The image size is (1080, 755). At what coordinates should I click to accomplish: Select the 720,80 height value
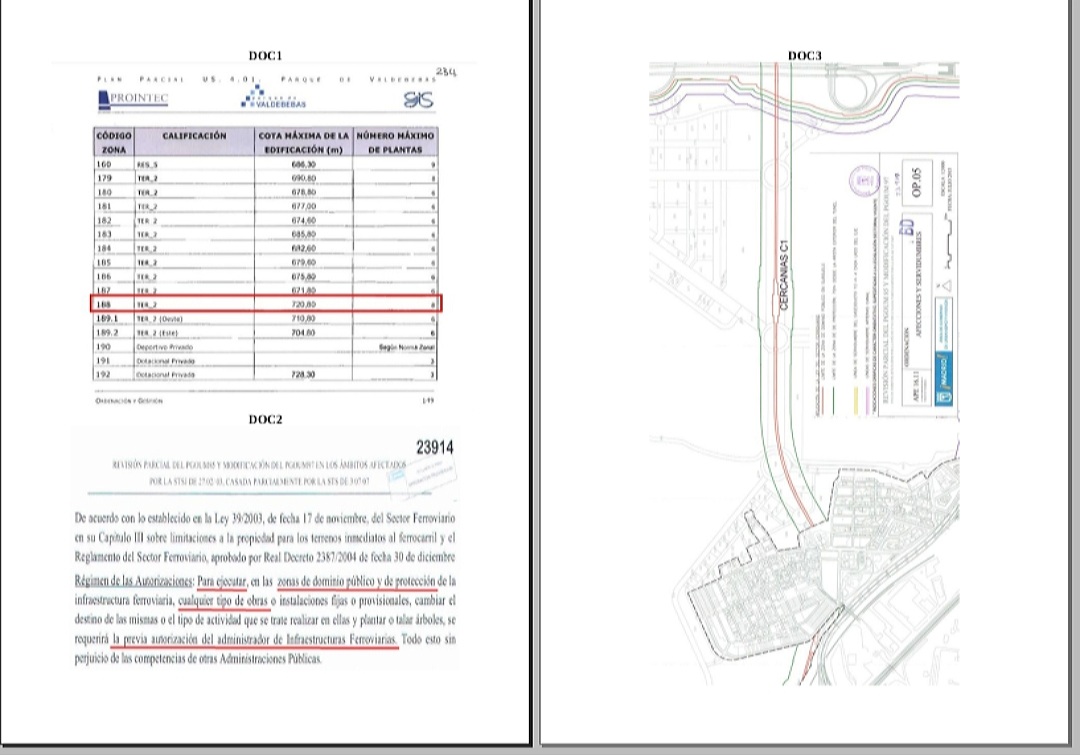(x=304, y=304)
